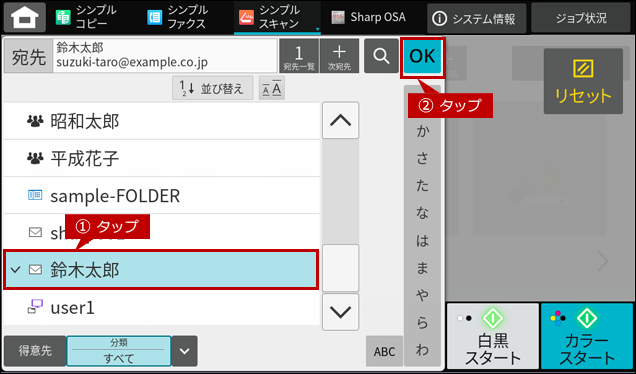
Task: Deselect the checked 鈴木太郎 entry
Action: coord(161,270)
